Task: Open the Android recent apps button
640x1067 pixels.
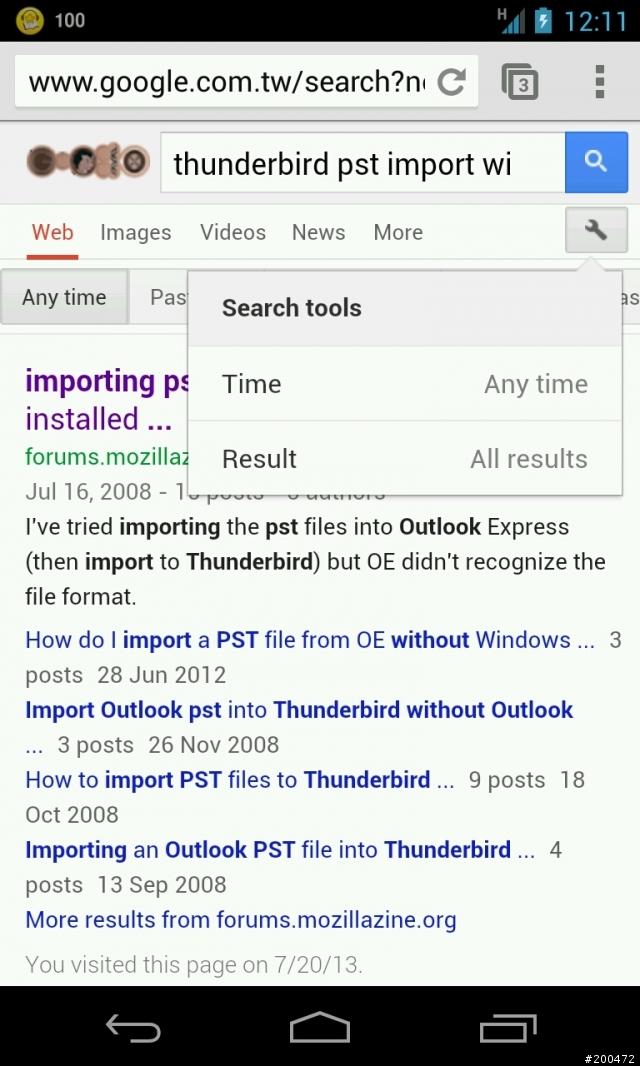Action: point(507,1026)
